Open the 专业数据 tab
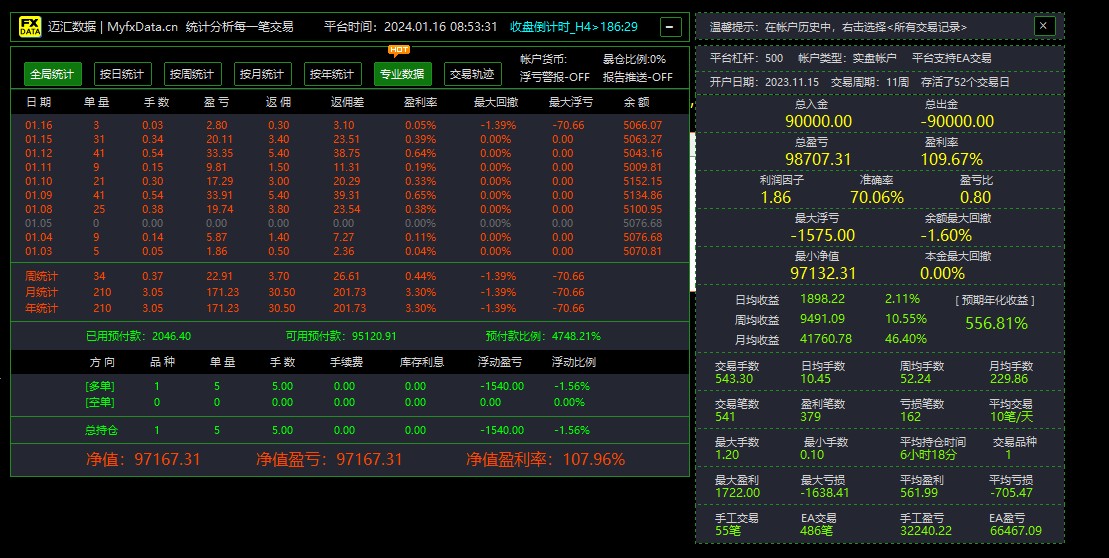The image size is (1109, 558). pos(402,74)
